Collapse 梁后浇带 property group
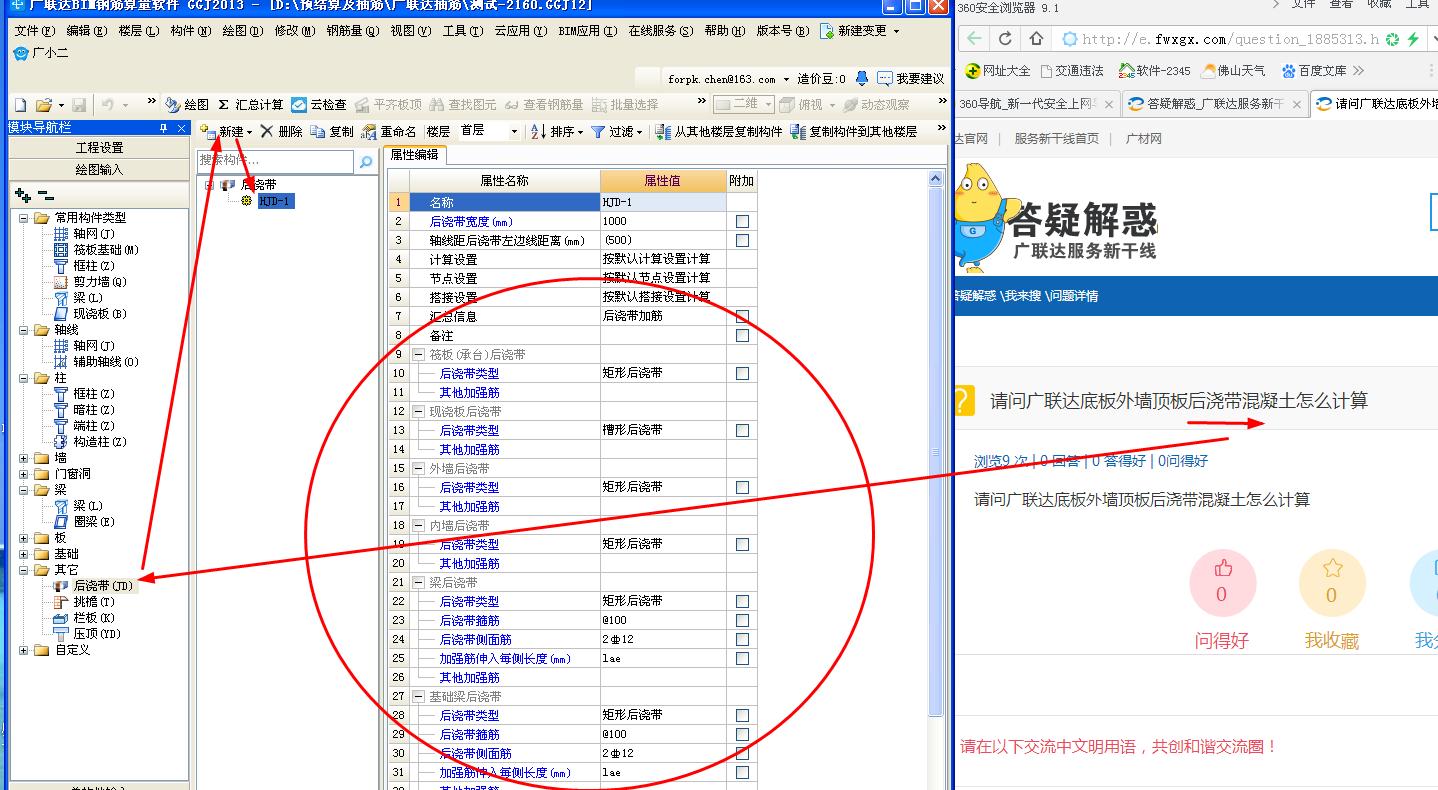 click(x=418, y=582)
